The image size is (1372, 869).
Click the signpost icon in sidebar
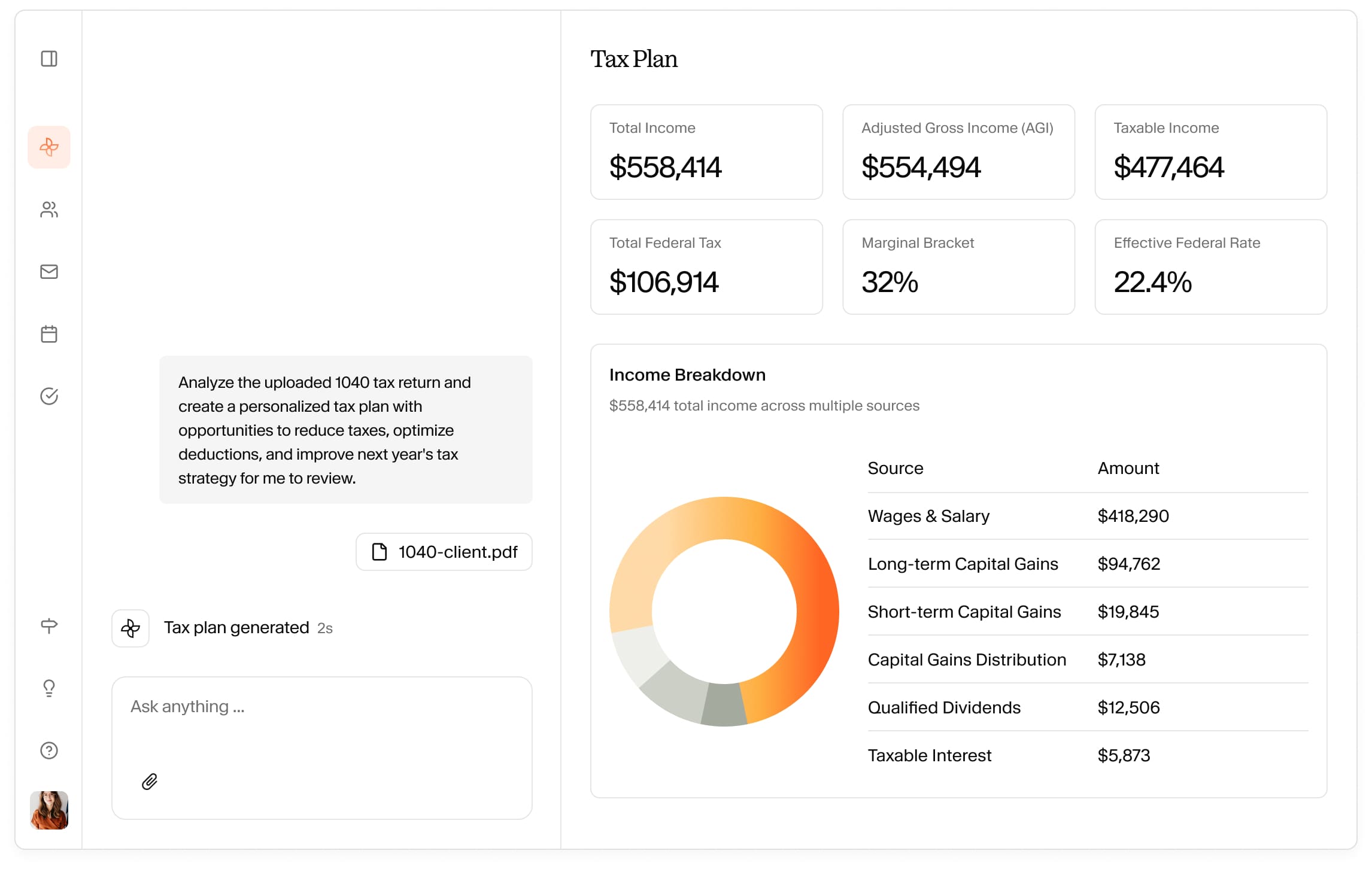click(x=49, y=626)
